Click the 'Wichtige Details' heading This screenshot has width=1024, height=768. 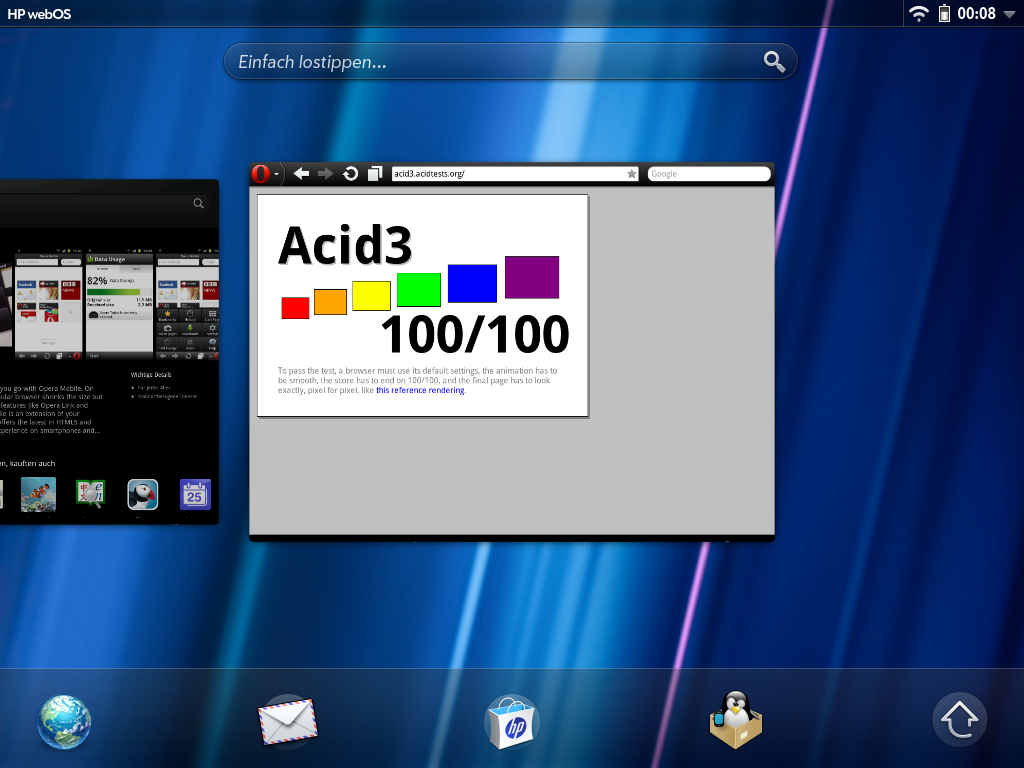tap(151, 375)
